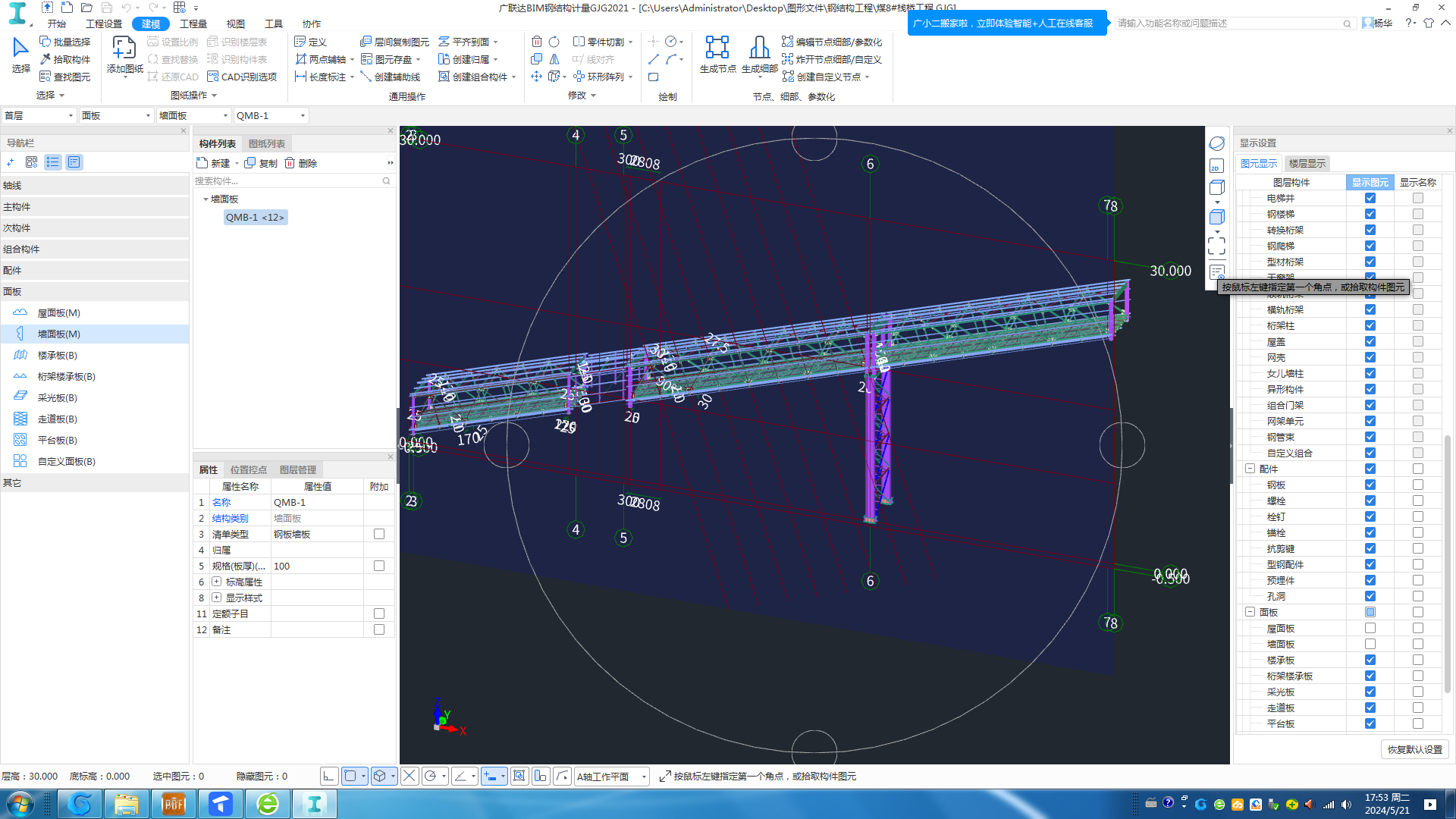Open the 首层 floor dropdown
1456x819 pixels.
point(39,115)
